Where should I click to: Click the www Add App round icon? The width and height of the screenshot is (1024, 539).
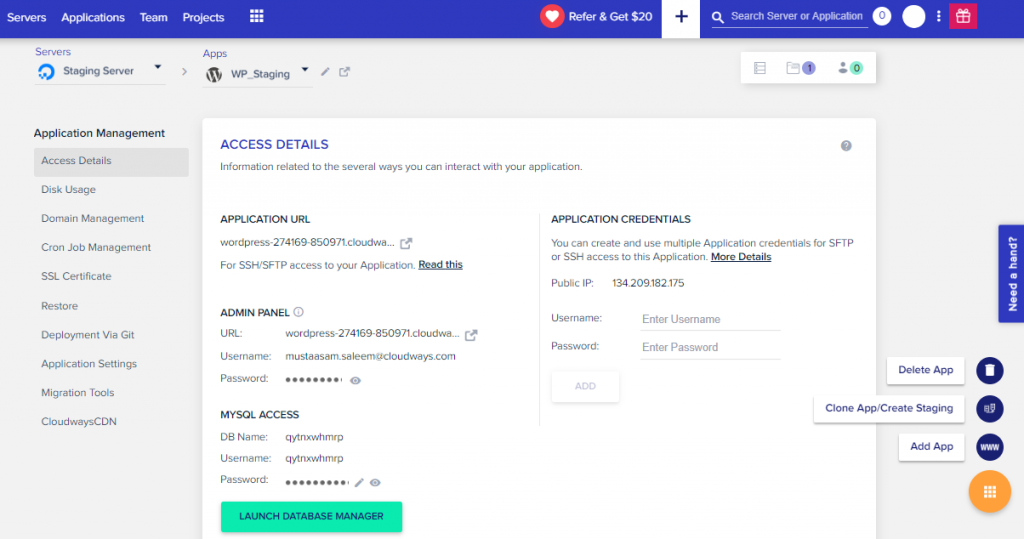coord(989,447)
